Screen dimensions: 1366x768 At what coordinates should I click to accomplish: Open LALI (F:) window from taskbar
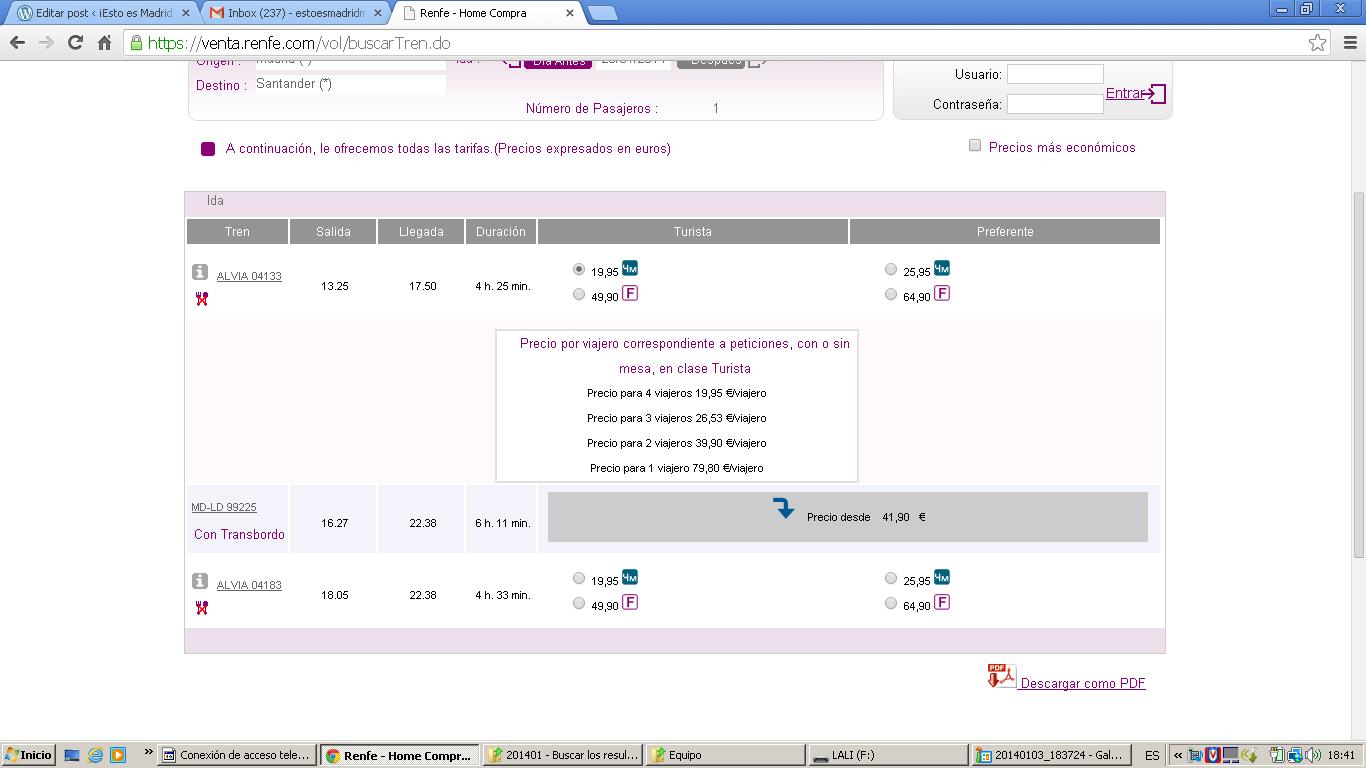[x=888, y=755]
